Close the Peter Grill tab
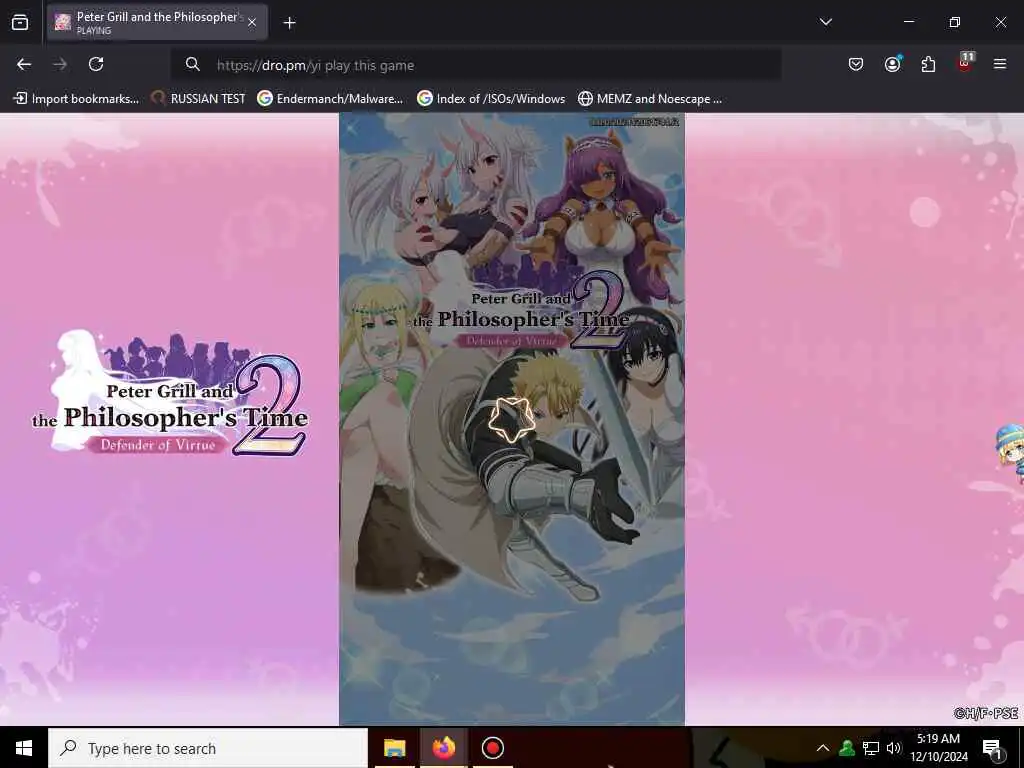Screen dimensions: 1024x768 pos(252,23)
